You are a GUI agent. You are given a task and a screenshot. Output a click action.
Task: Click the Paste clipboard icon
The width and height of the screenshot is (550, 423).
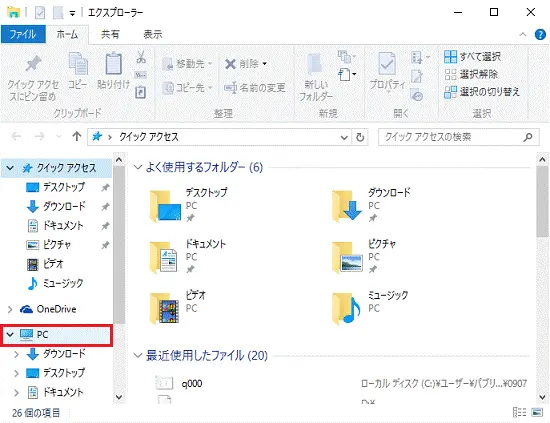click(114, 63)
